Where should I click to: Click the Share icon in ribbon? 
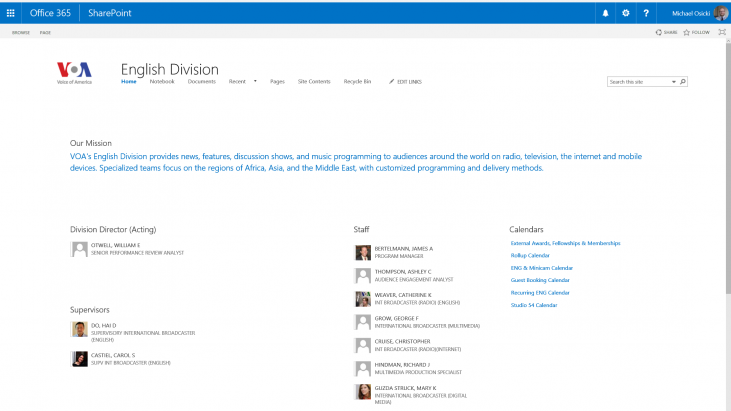point(658,32)
